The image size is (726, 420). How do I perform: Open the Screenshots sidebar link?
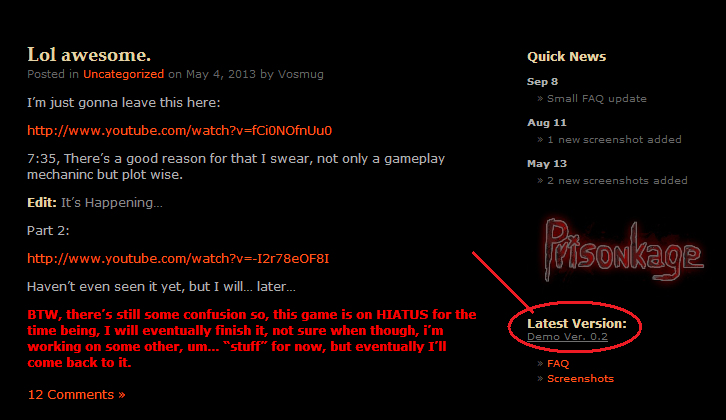[x=580, y=378]
